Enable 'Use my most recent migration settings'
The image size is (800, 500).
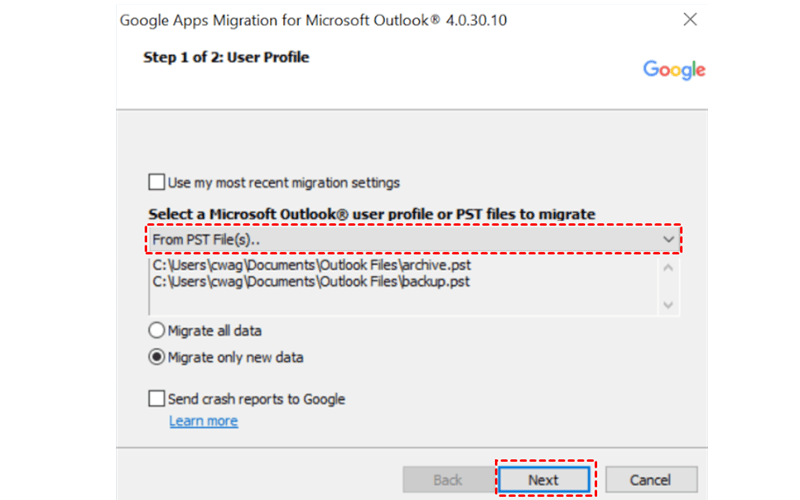pyautogui.click(x=156, y=182)
